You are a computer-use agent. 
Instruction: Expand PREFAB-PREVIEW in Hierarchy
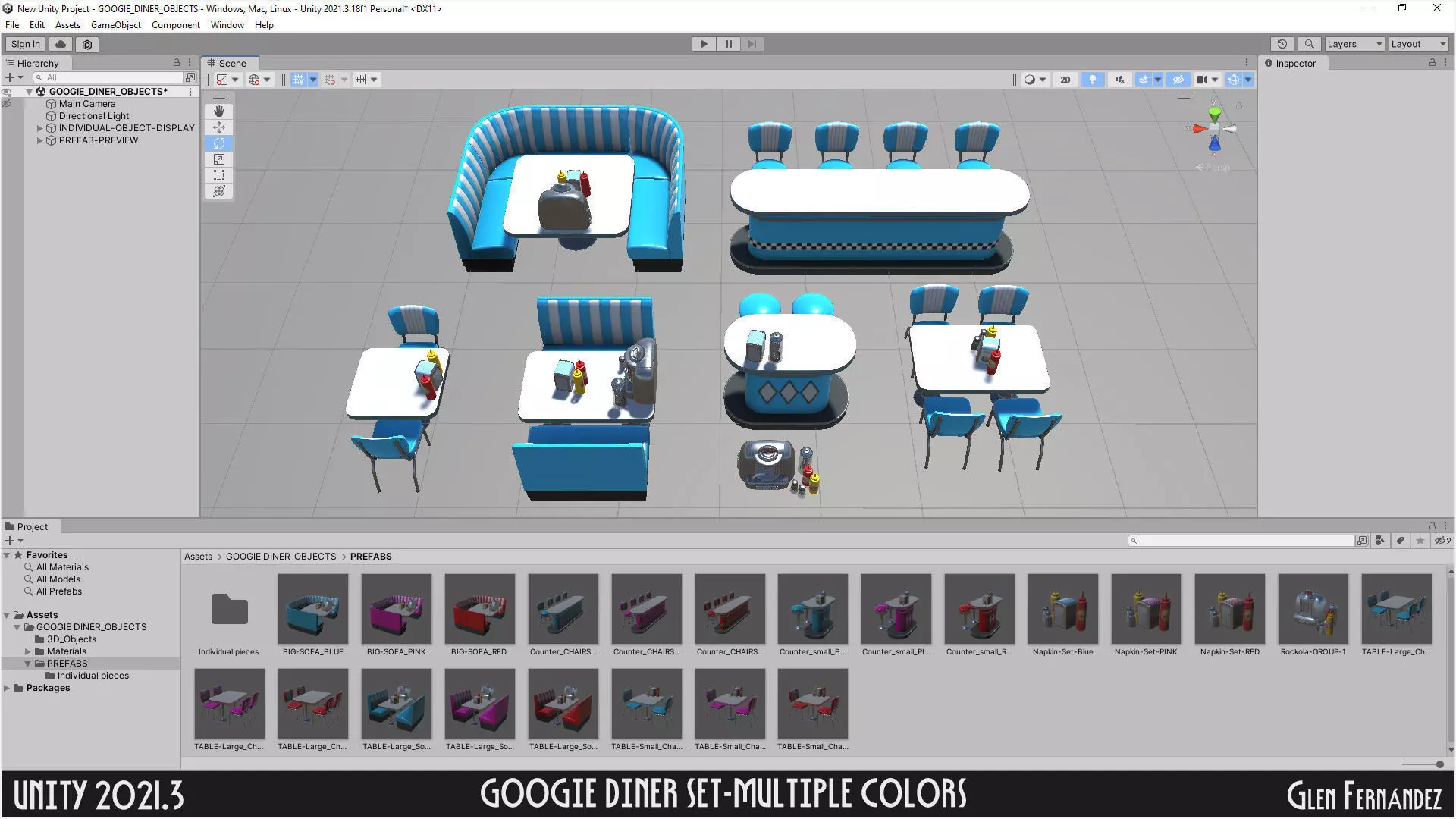[40, 140]
